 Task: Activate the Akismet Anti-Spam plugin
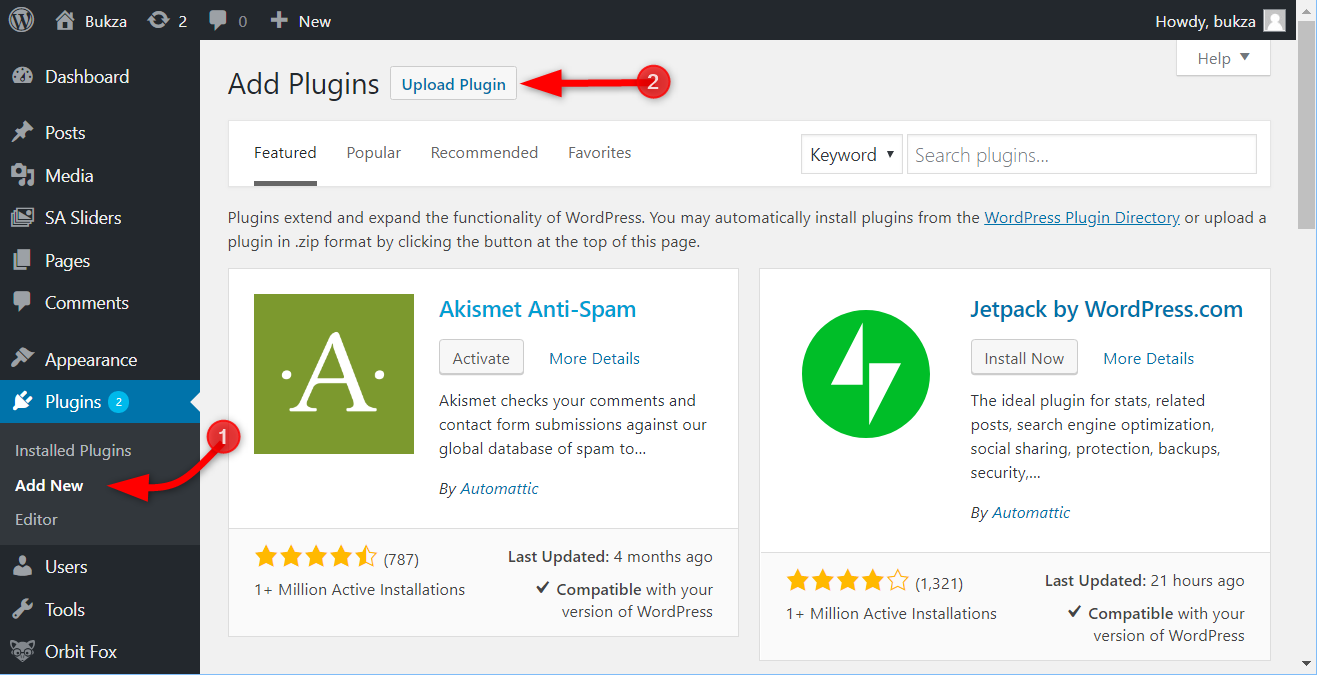481,358
